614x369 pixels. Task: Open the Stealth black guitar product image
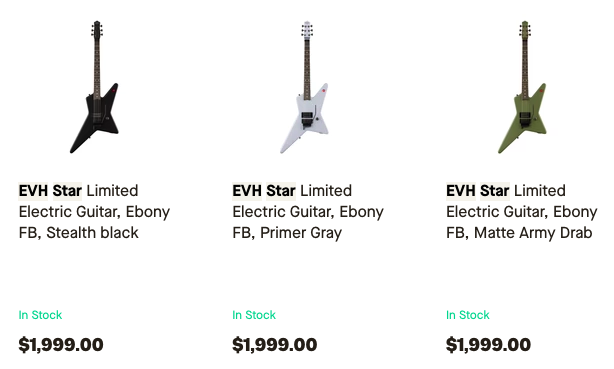tap(95, 87)
